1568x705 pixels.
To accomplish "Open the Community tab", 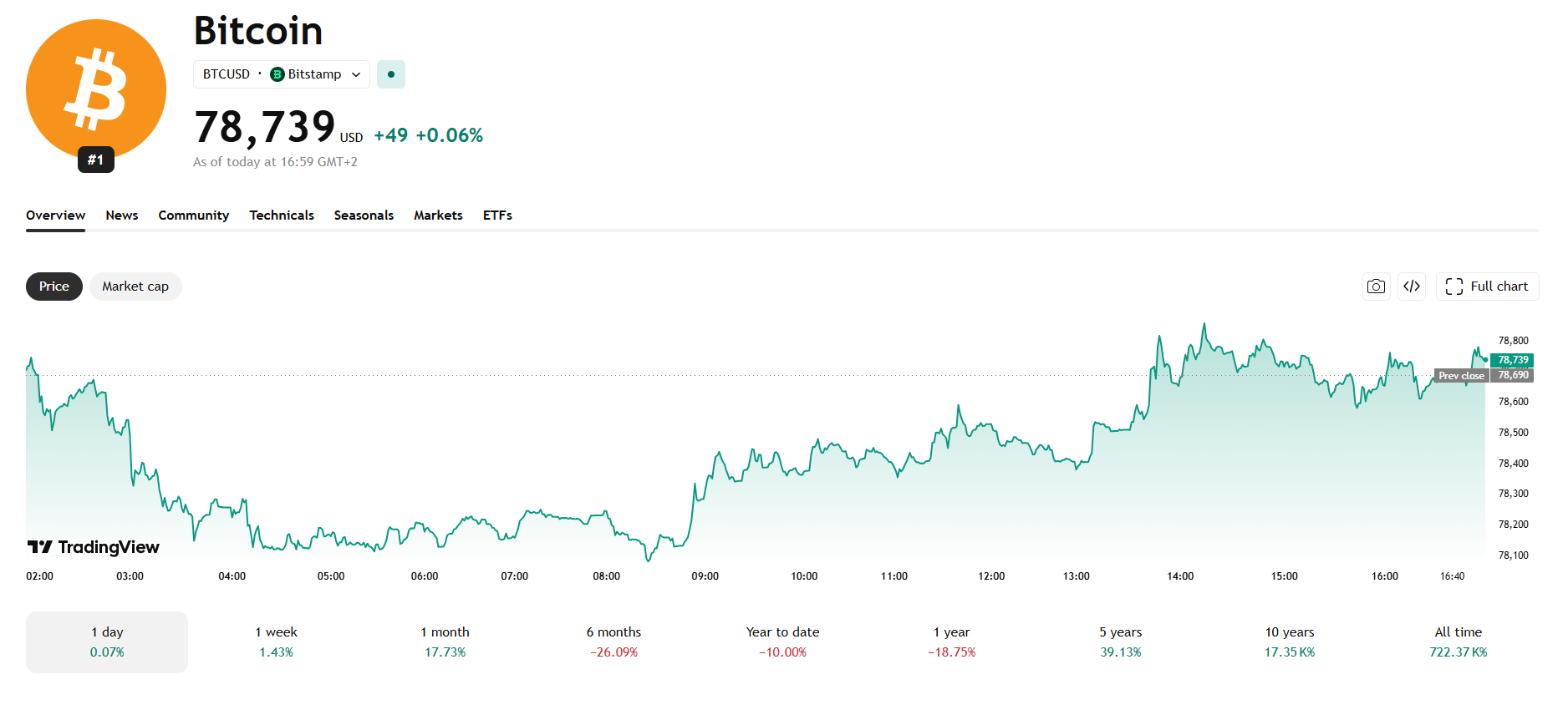I will [194, 216].
